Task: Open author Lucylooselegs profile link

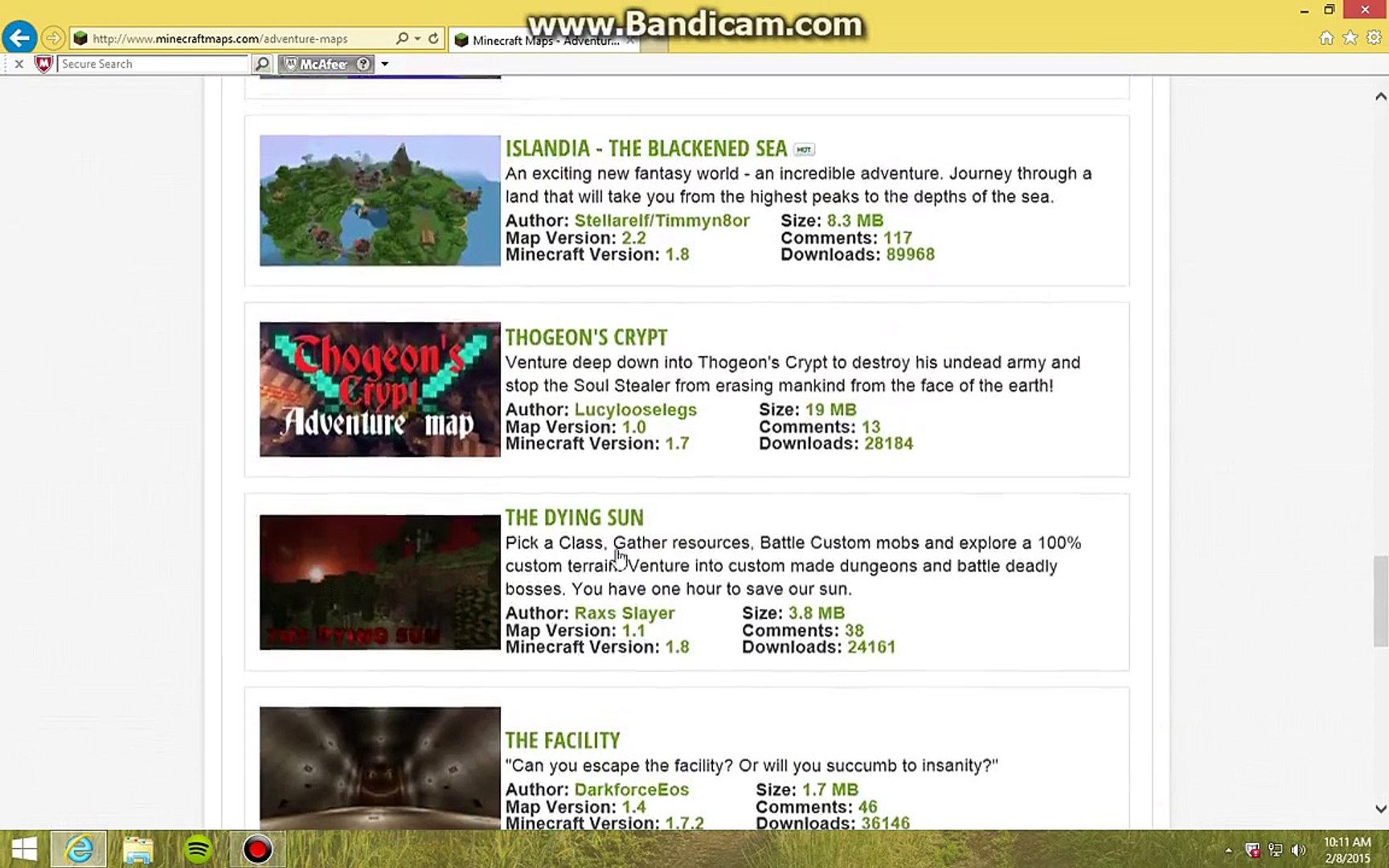Action: (x=635, y=409)
